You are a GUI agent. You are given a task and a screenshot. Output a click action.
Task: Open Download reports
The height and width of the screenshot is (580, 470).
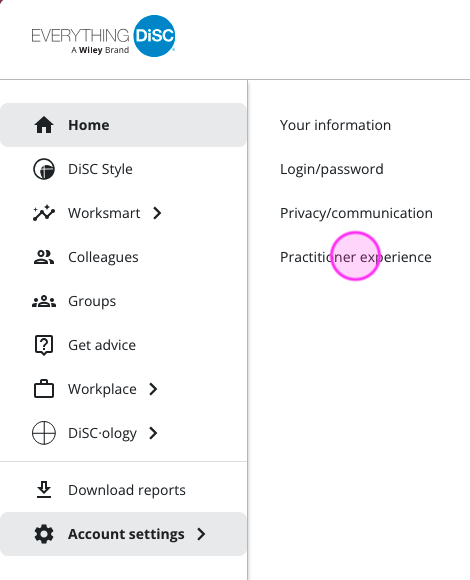[x=127, y=490]
